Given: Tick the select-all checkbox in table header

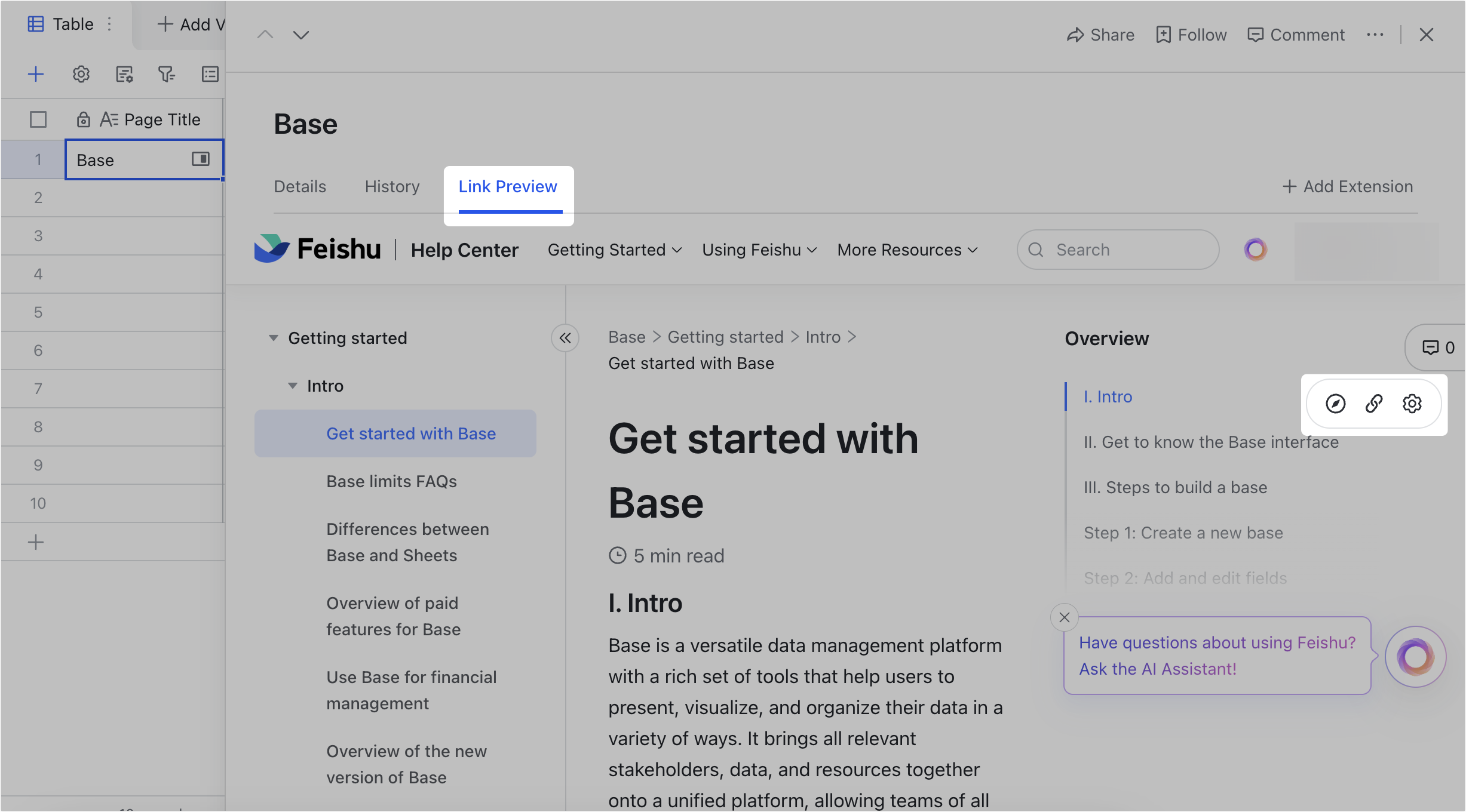Looking at the screenshot, I should [38, 119].
